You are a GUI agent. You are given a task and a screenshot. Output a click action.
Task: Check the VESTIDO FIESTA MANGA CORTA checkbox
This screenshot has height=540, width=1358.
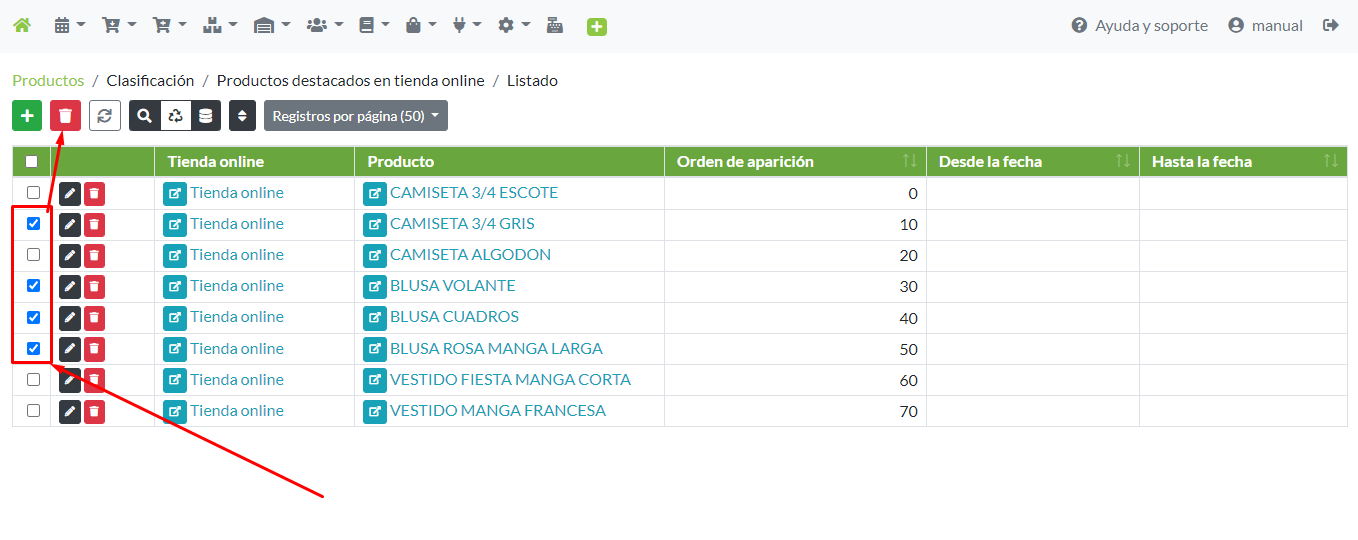33,379
